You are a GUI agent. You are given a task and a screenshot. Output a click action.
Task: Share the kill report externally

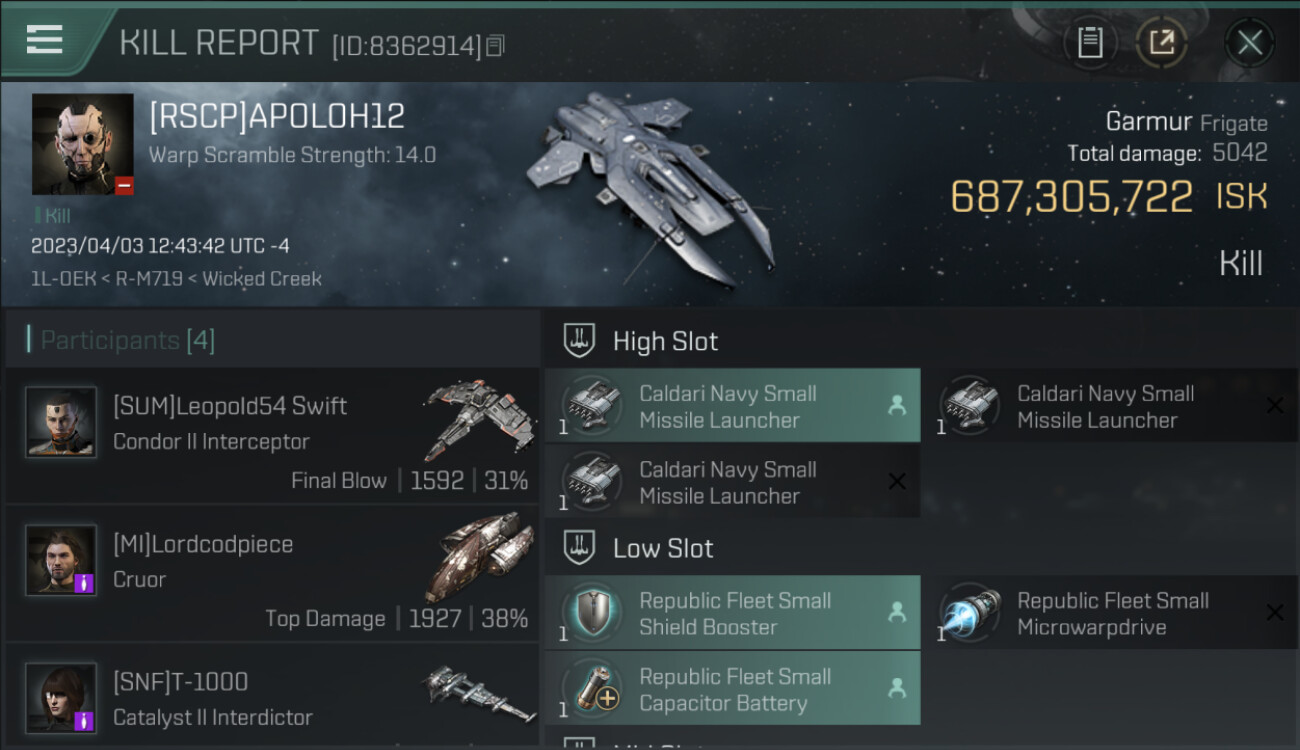point(1161,42)
